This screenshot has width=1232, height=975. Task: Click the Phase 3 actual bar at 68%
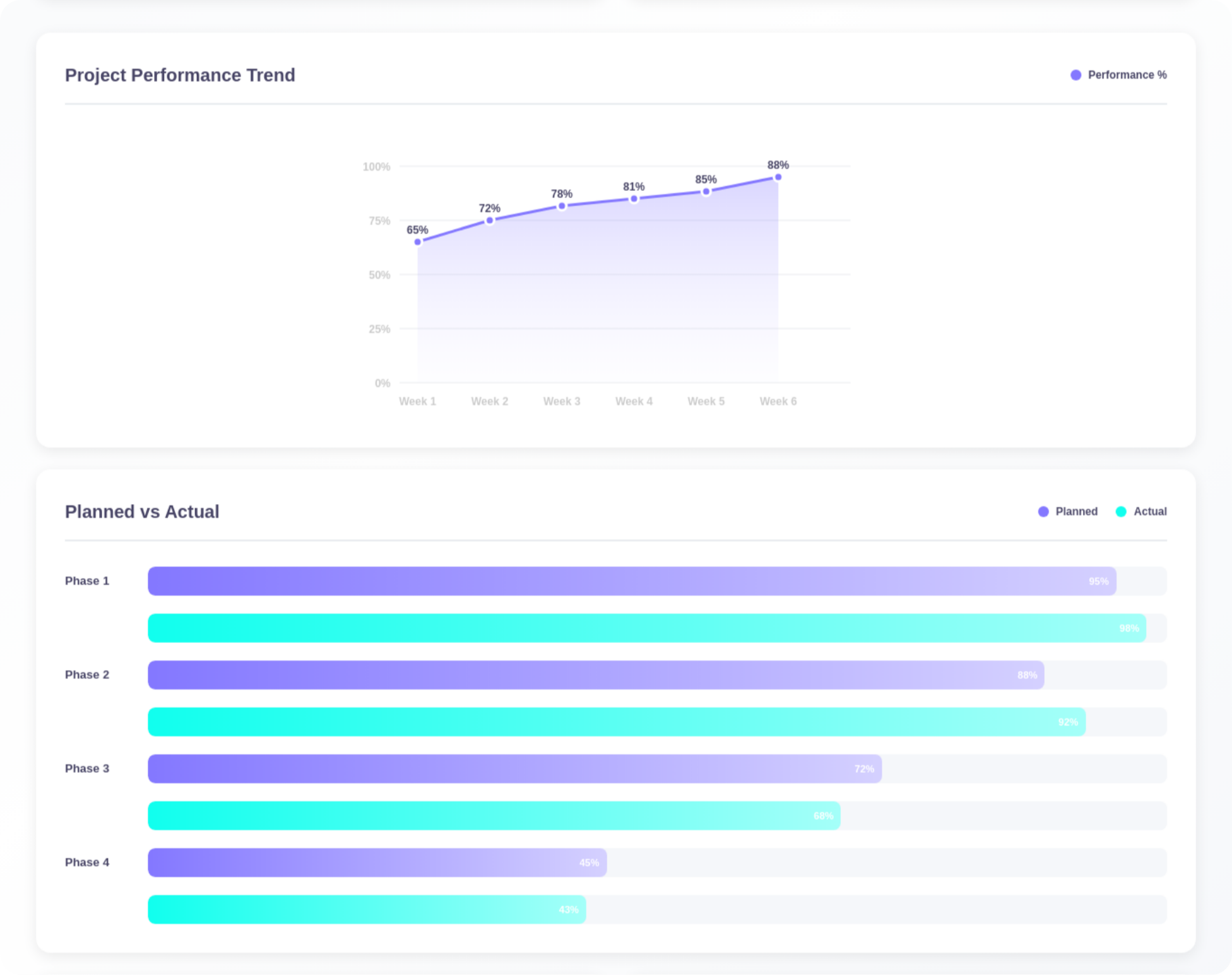click(x=494, y=816)
